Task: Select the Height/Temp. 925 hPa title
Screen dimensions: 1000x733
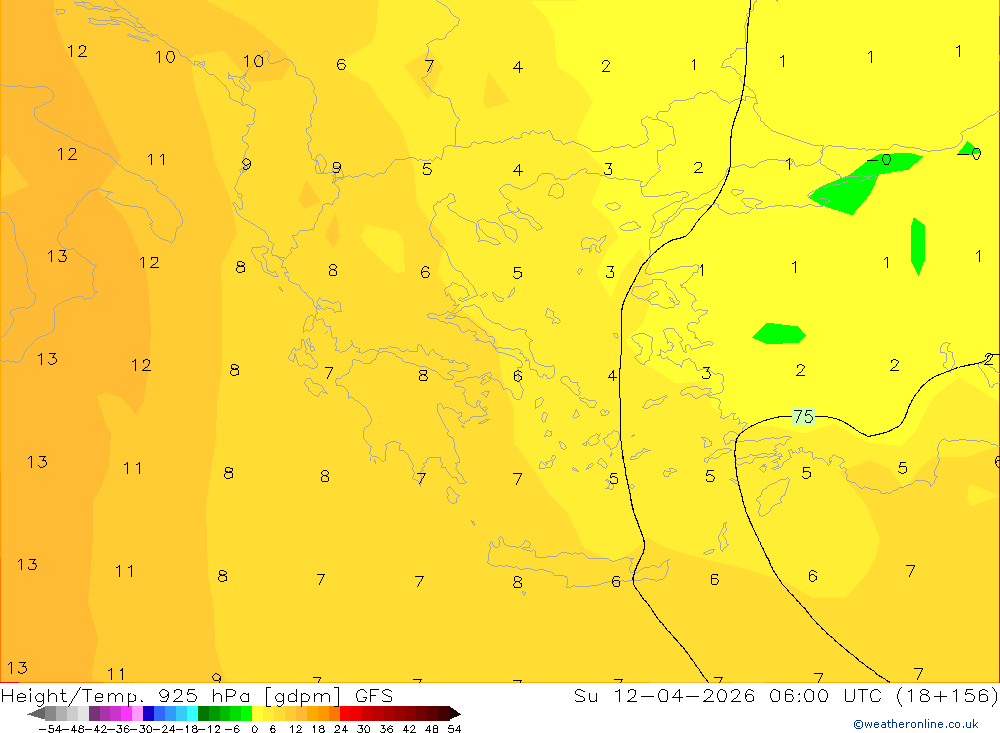Action: 126,696
